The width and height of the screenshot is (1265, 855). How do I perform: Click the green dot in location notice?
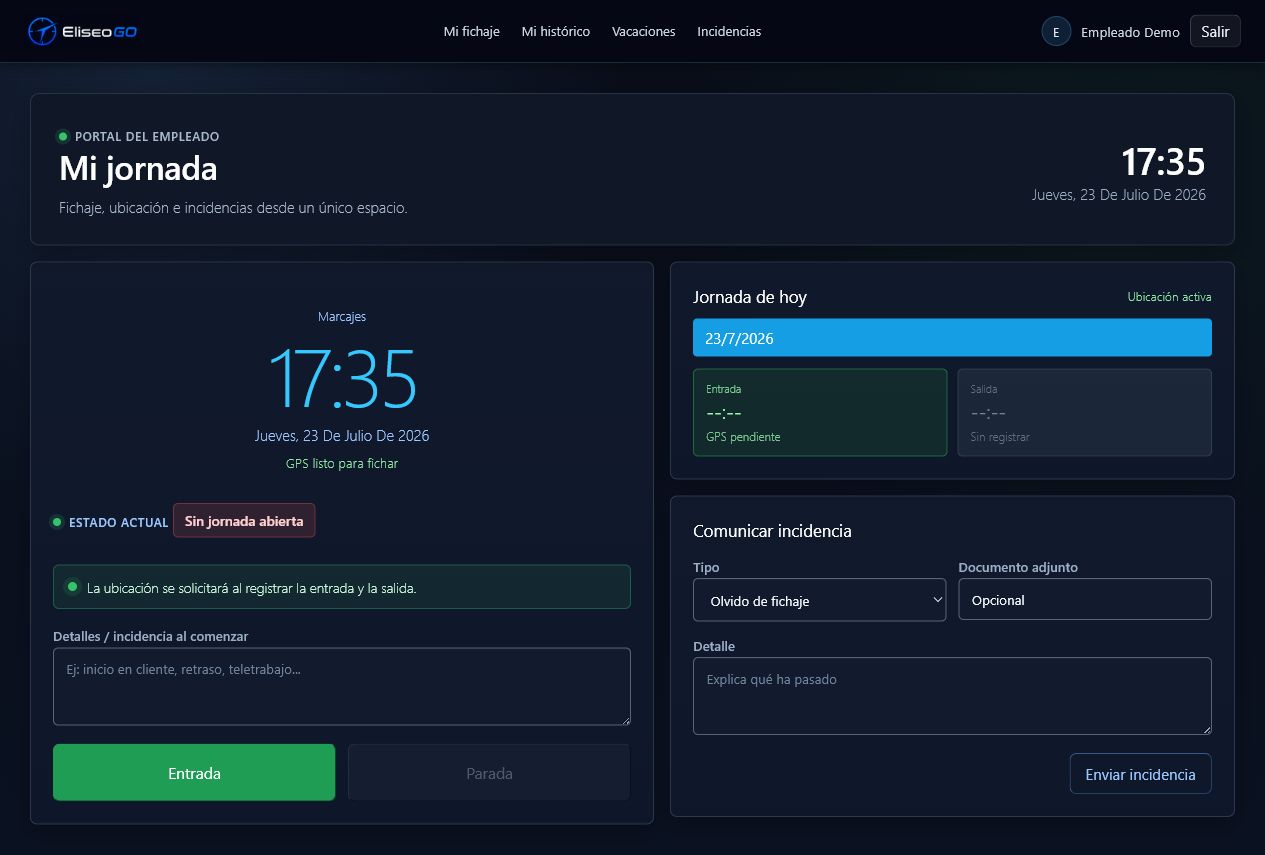(72, 587)
